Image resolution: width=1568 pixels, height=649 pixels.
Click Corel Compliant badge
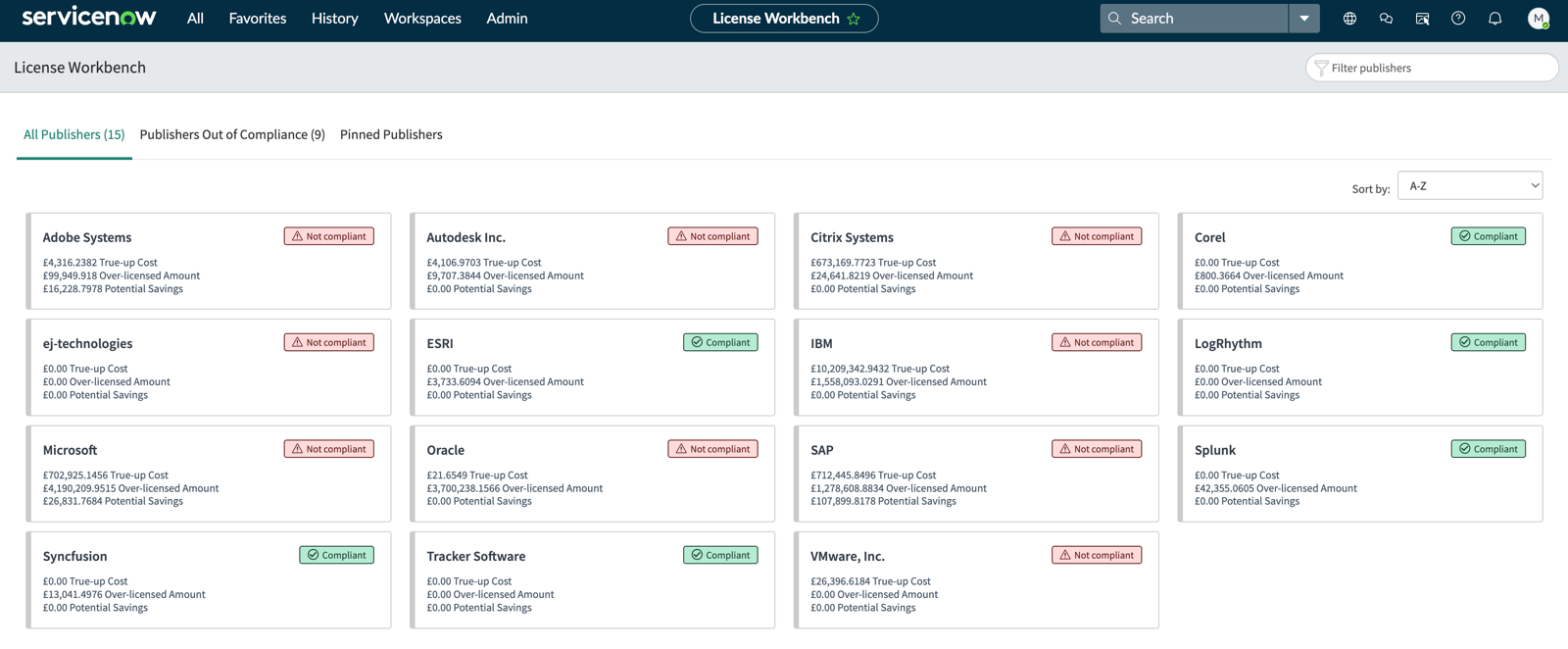(1489, 236)
